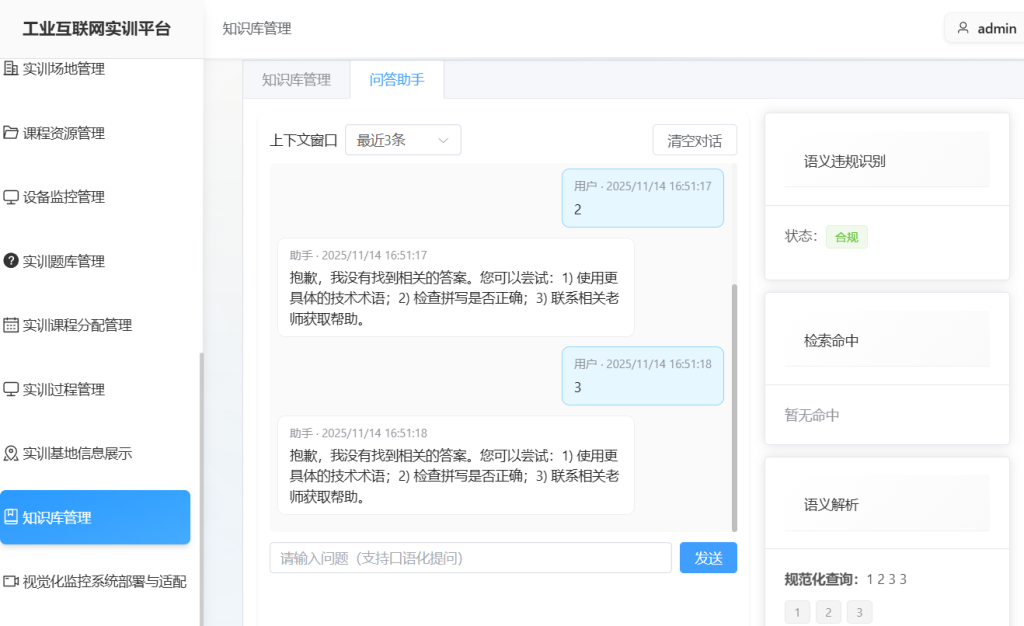Image resolution: width=1024 pixels, height=626 pixels.
Task: Open the 上下文窗口 dropdown showing 最近3条
Action: (402, 140)
